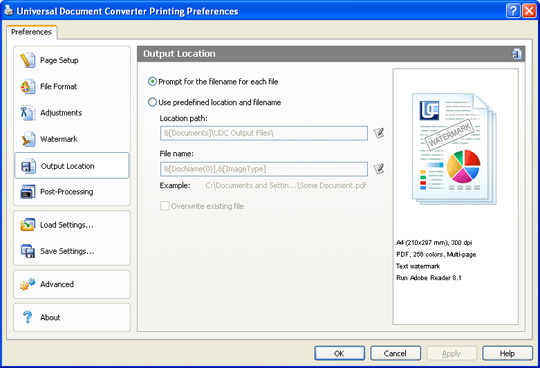Click the Save Settings floppy icon
Image resolution: width=540 pixels, height=368 pixels.
tap(28, 251)
